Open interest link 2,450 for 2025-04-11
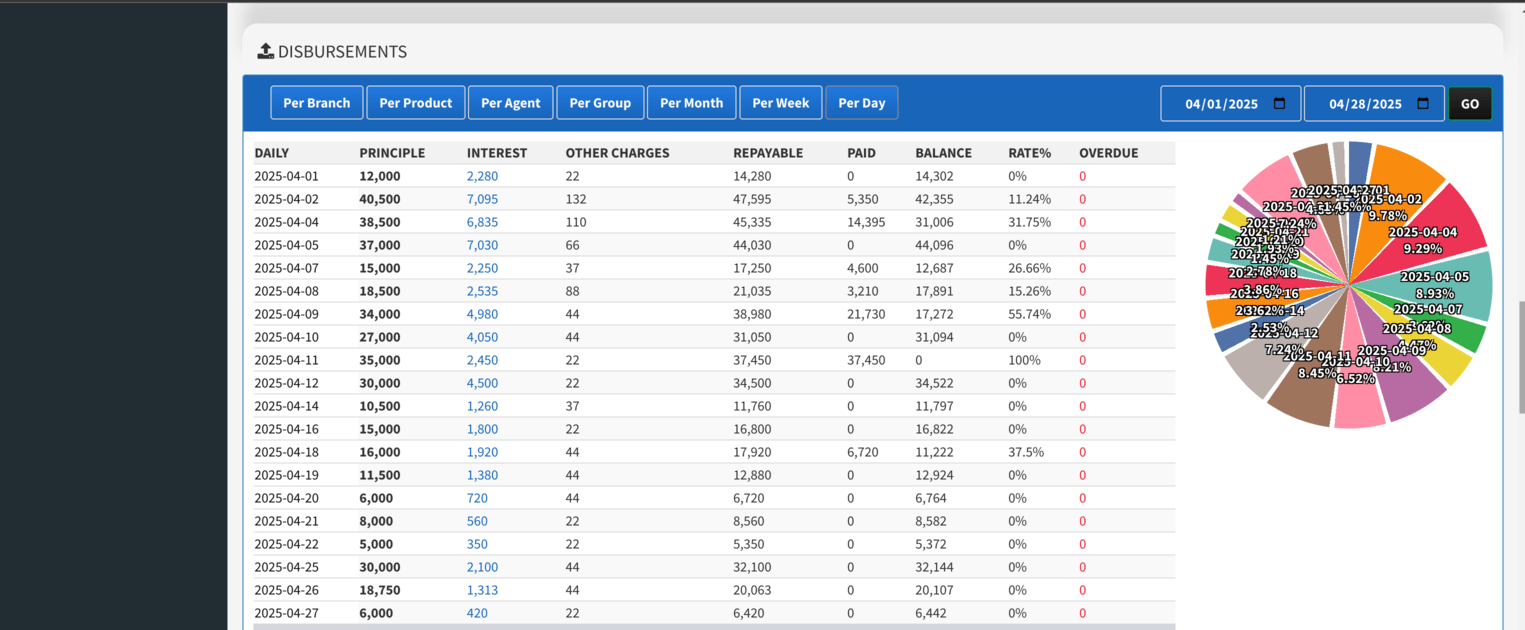1525x630 pixels. 482,360
